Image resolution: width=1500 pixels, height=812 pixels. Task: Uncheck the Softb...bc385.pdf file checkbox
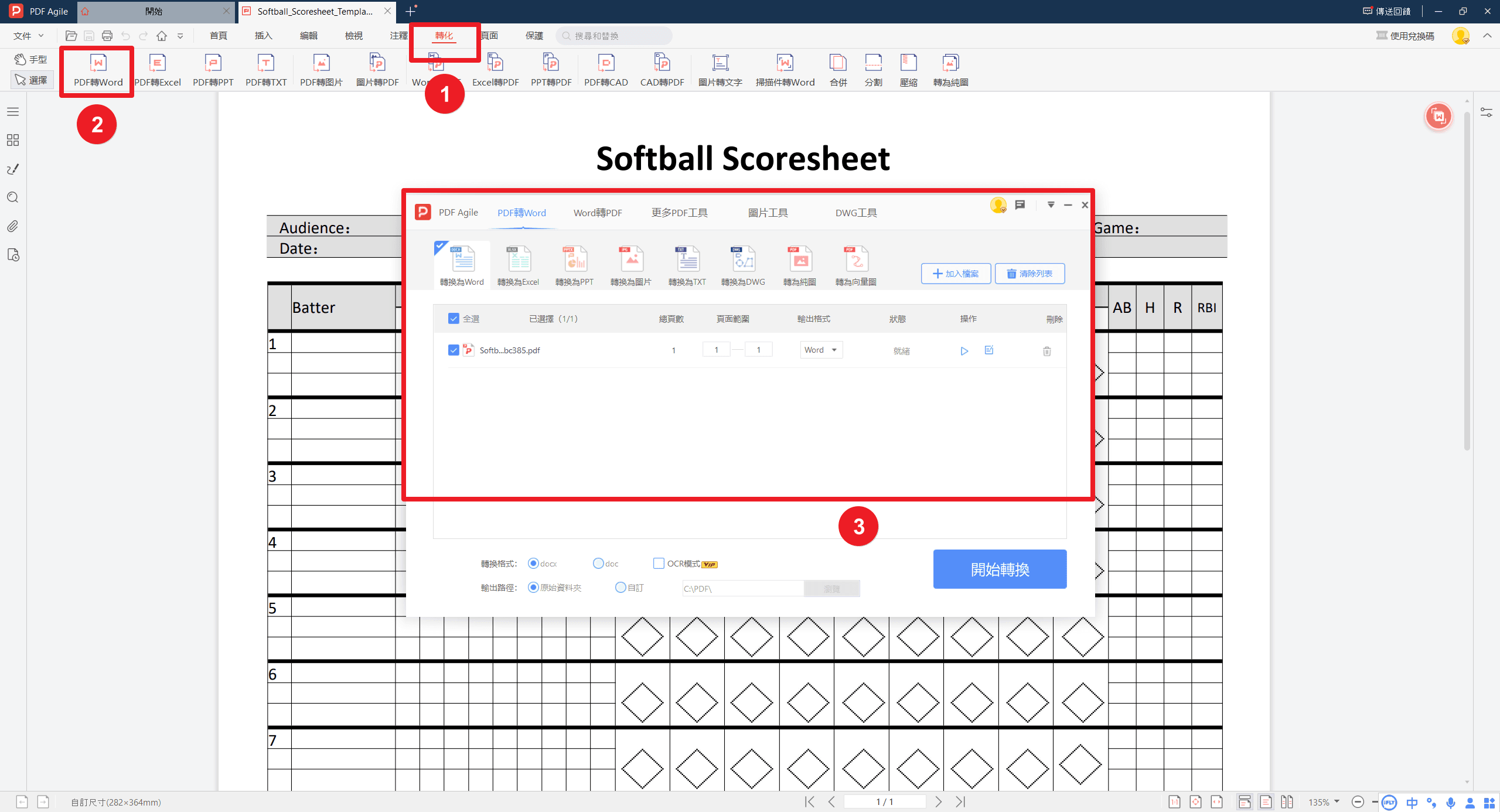coord(454,350)
